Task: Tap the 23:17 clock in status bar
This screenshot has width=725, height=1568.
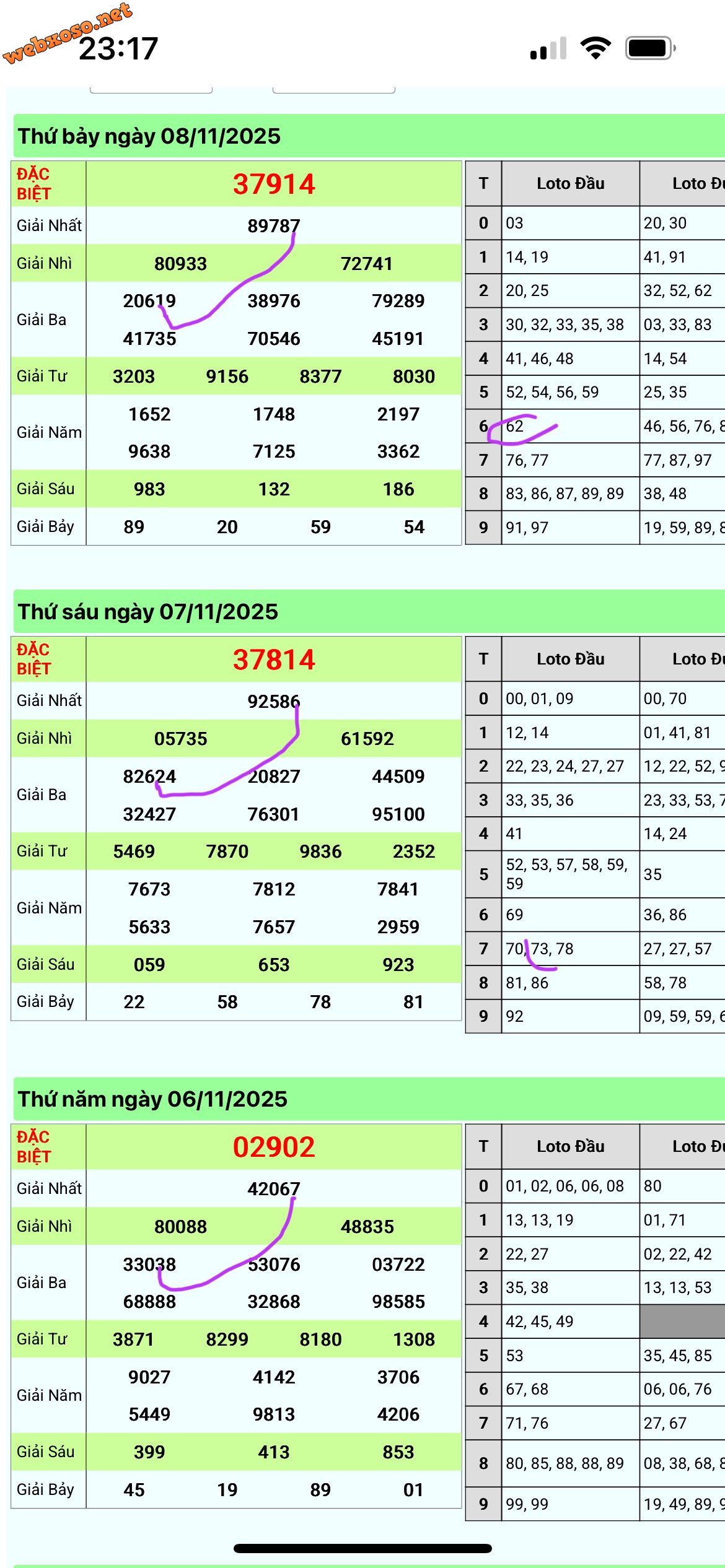Action: [x=118, y=49]
